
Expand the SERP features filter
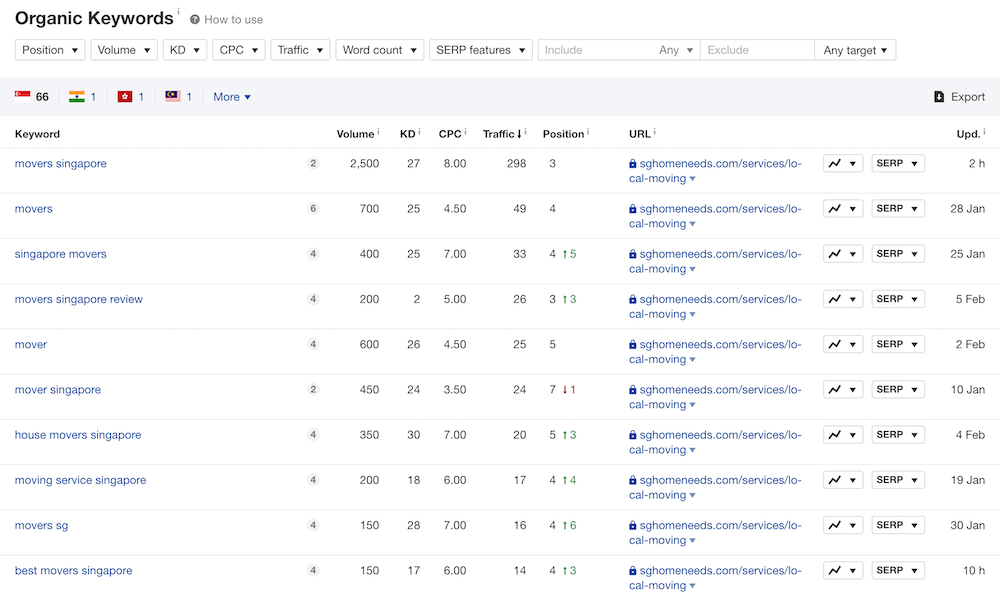tap(480, 50)
